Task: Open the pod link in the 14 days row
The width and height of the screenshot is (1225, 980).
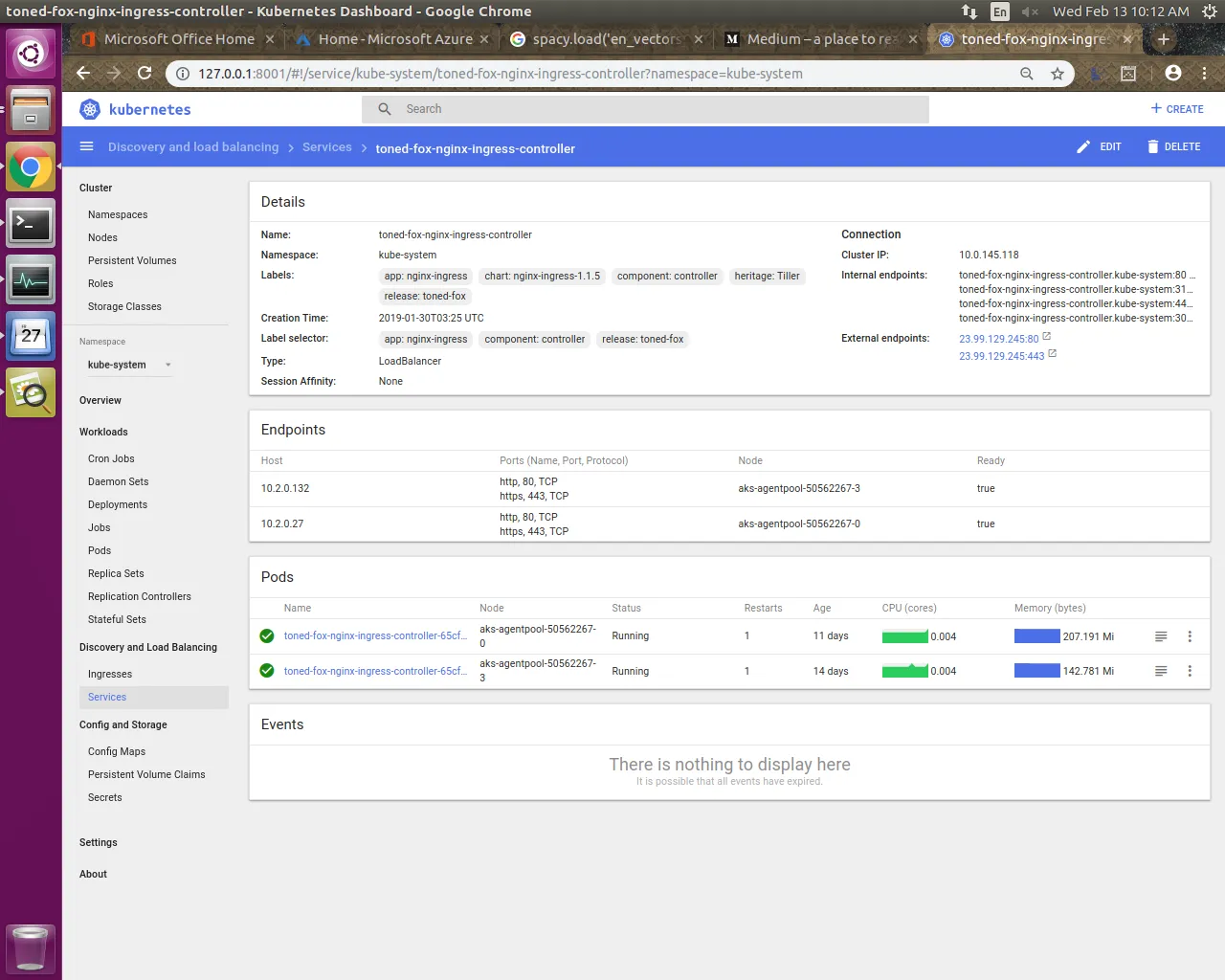Action: 375,671
